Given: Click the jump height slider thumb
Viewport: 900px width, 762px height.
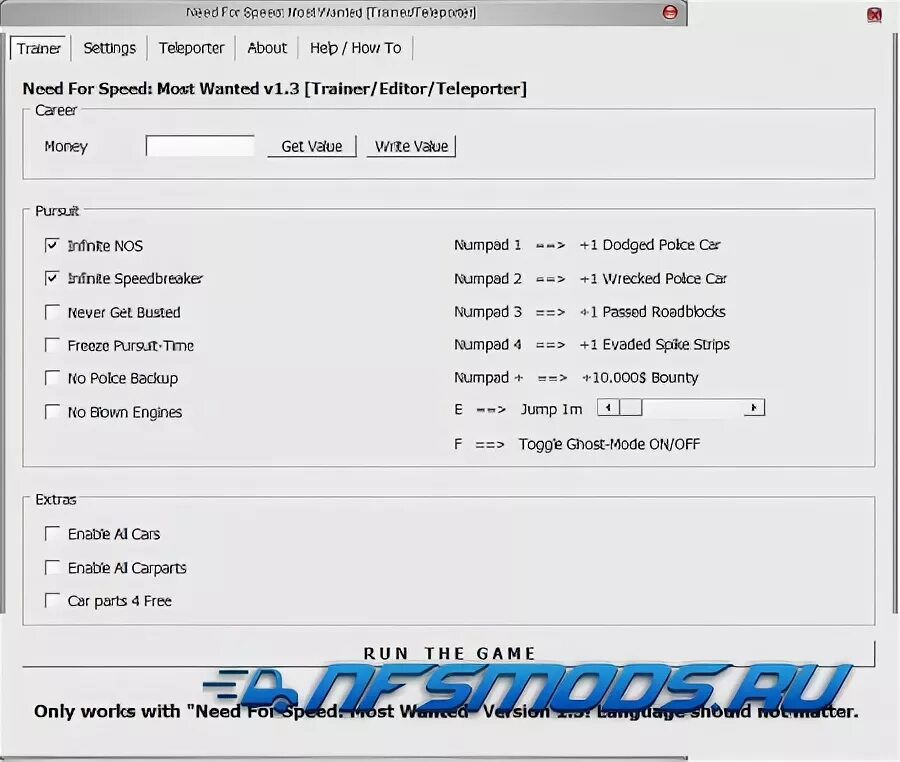Looking at the screenshot, I should (x=630, y=408).
